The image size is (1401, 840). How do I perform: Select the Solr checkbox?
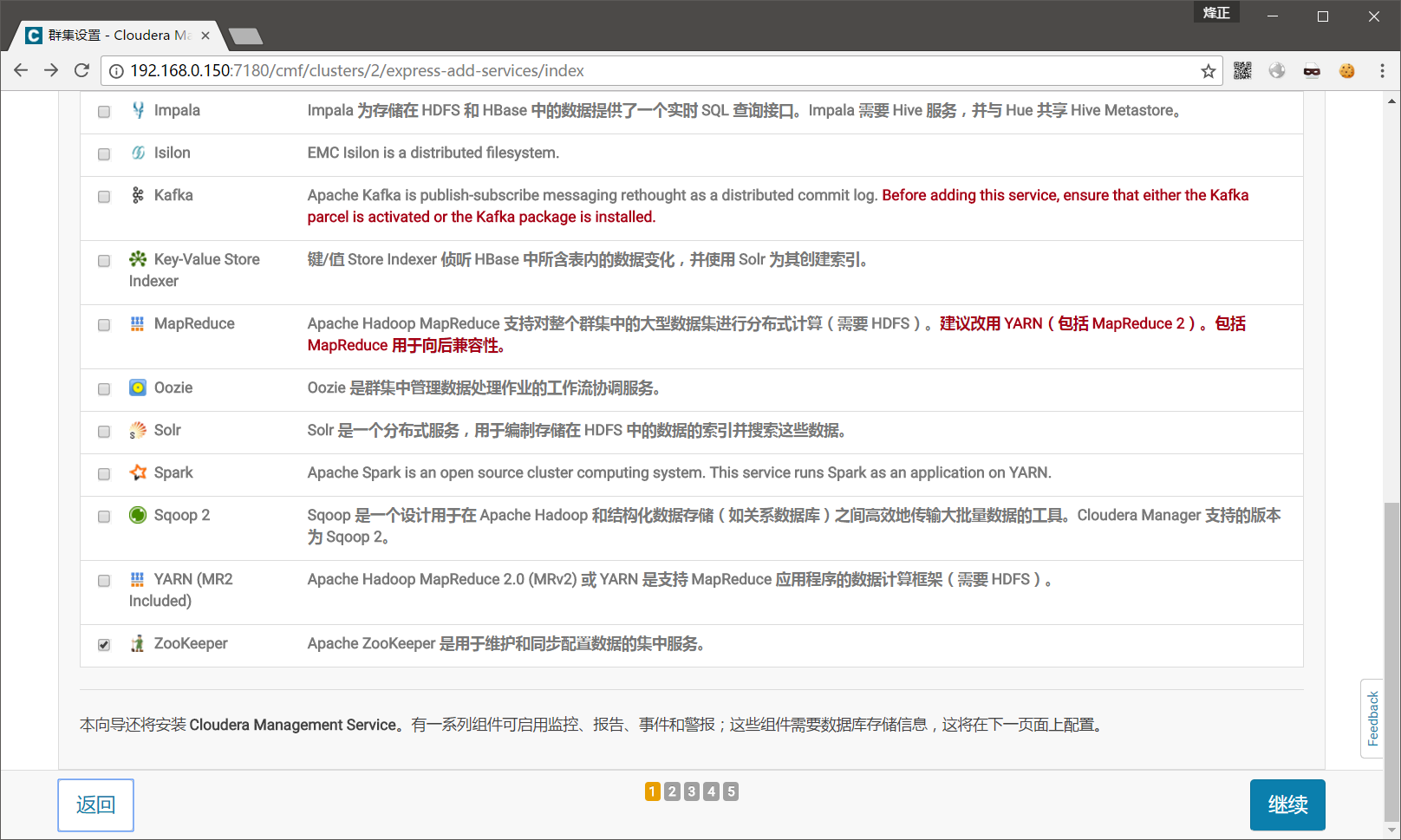coord(104,432)
